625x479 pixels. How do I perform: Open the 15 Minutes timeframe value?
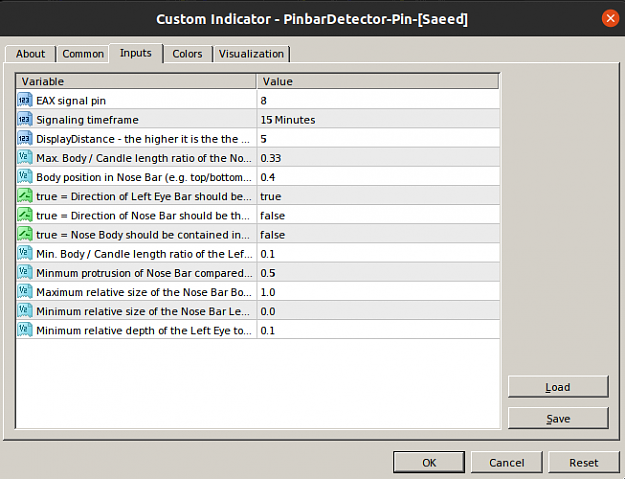click(x=378, y=120)
